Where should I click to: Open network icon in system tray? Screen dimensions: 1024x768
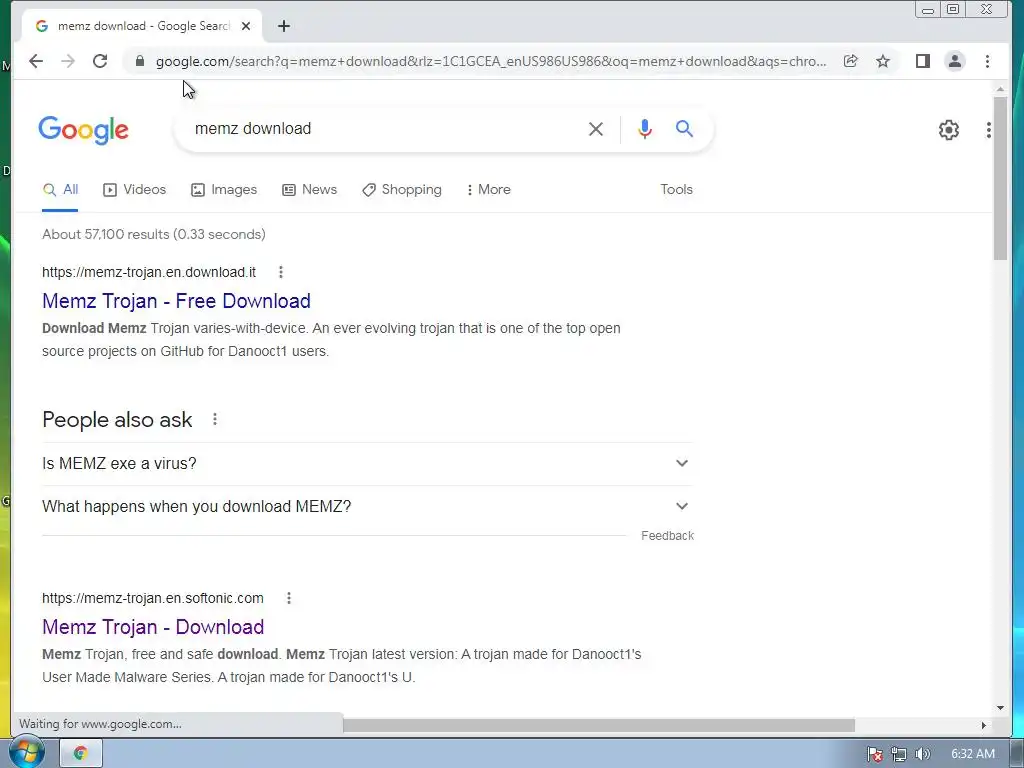coord(899,754)
